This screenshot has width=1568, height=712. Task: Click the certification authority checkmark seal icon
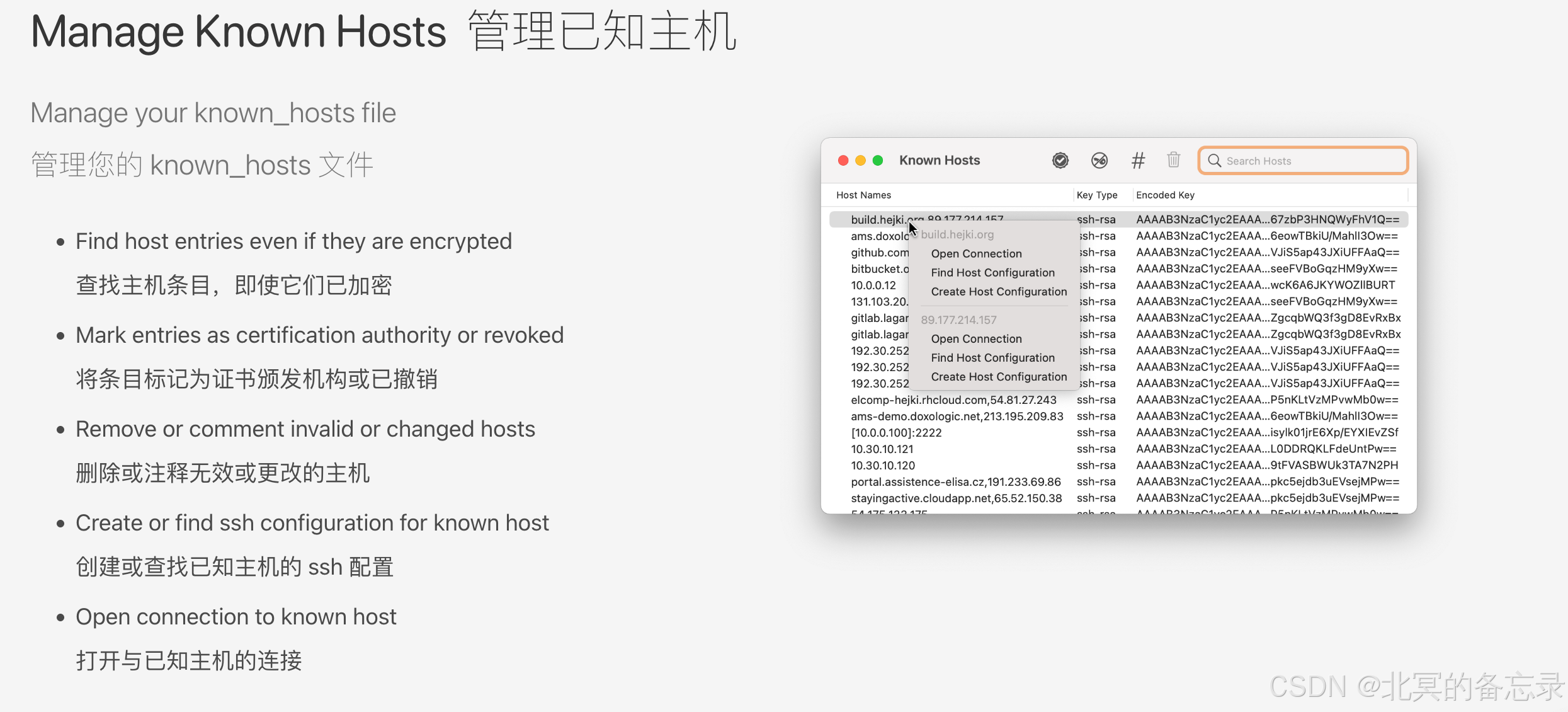[1060, 161]
